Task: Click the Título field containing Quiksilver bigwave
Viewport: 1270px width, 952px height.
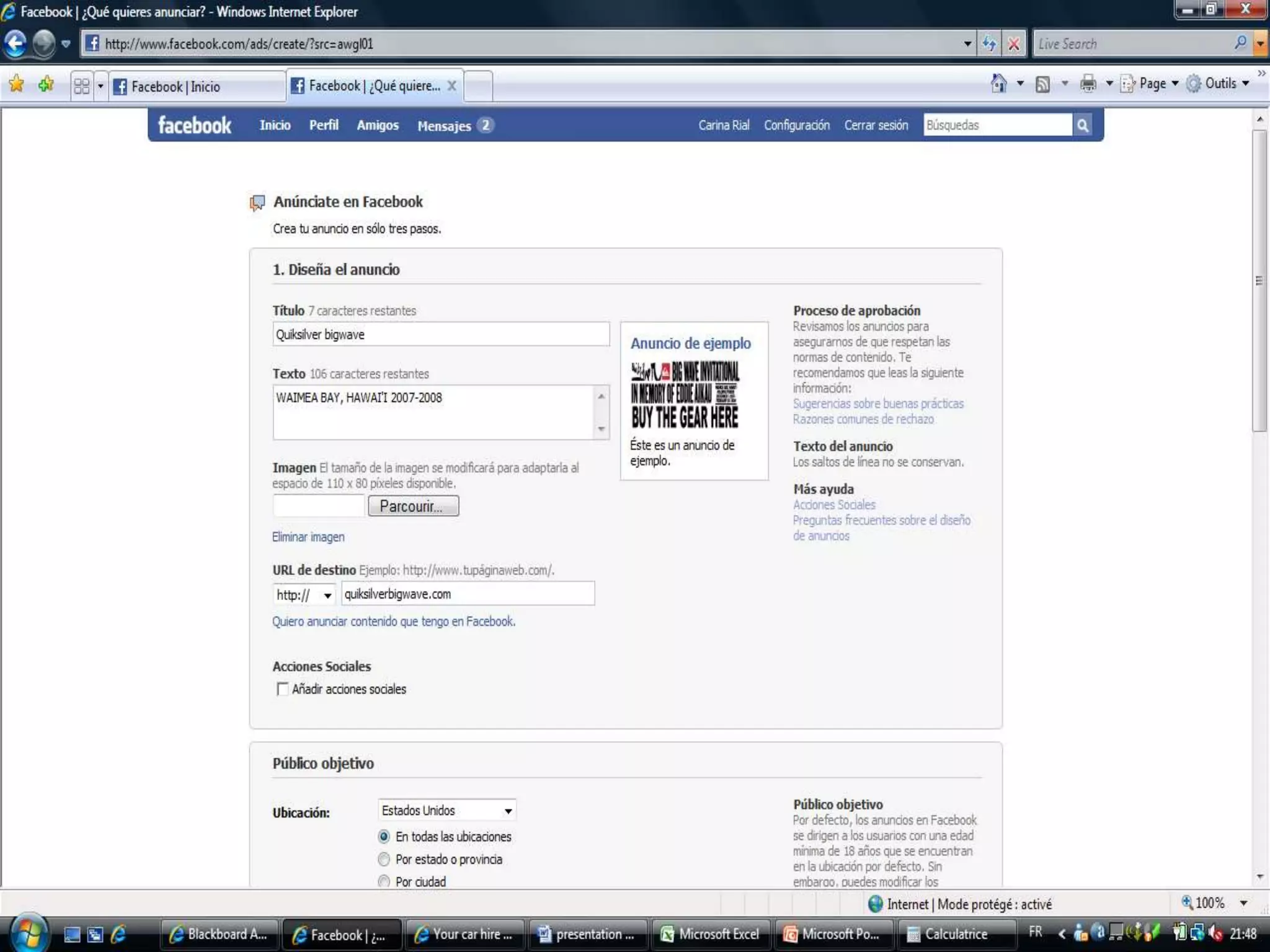Action: pyautogui.click(x=441, y=334)
